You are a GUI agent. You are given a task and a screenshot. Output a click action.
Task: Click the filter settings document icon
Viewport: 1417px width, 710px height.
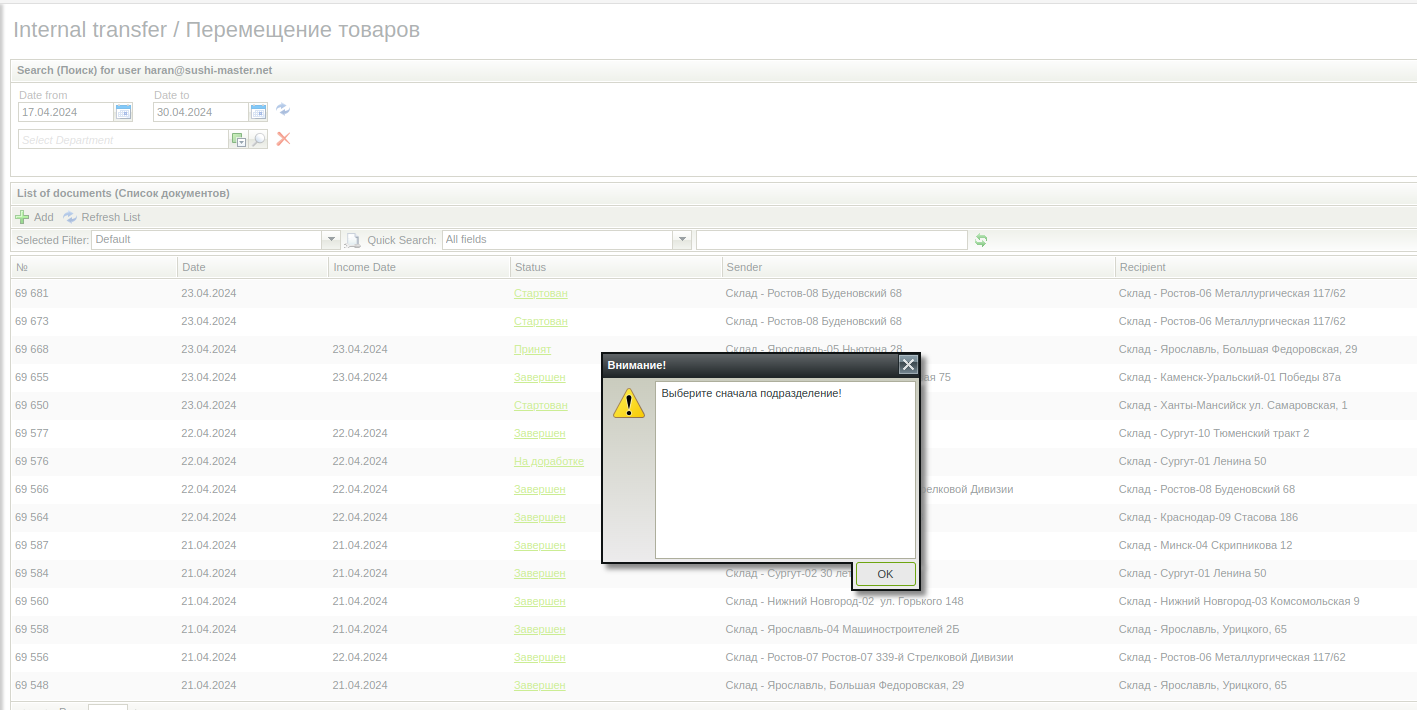tap(352, 240)
